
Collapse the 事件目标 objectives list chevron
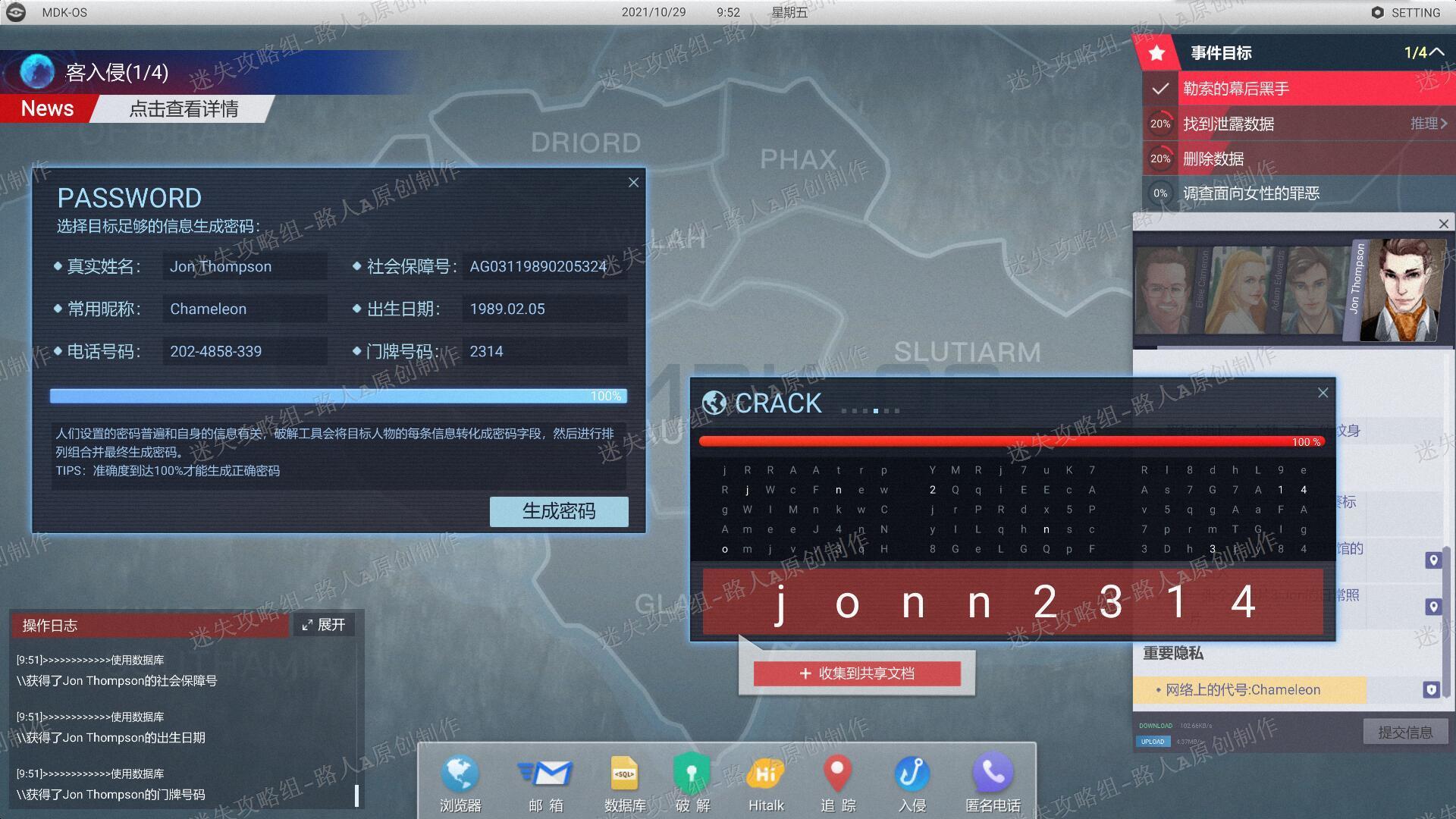[1436, 52]
